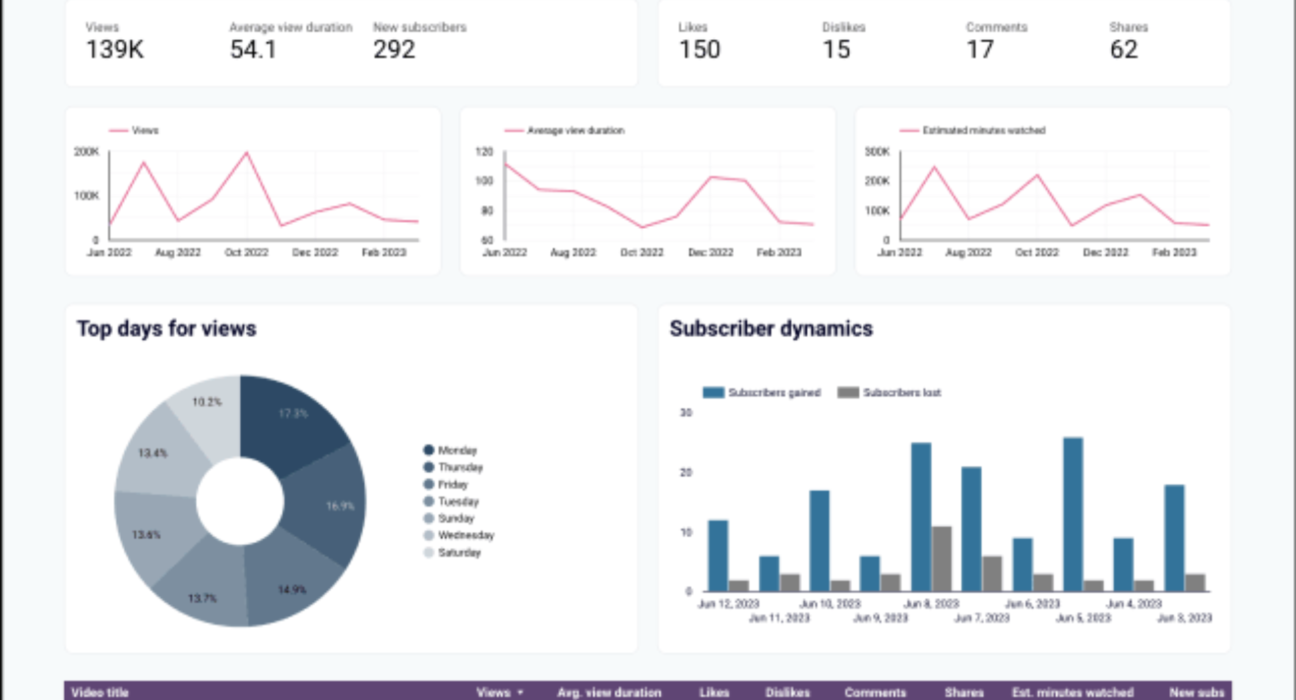Click the New subs column header

pyautogui.click(x=1196, y=692)
